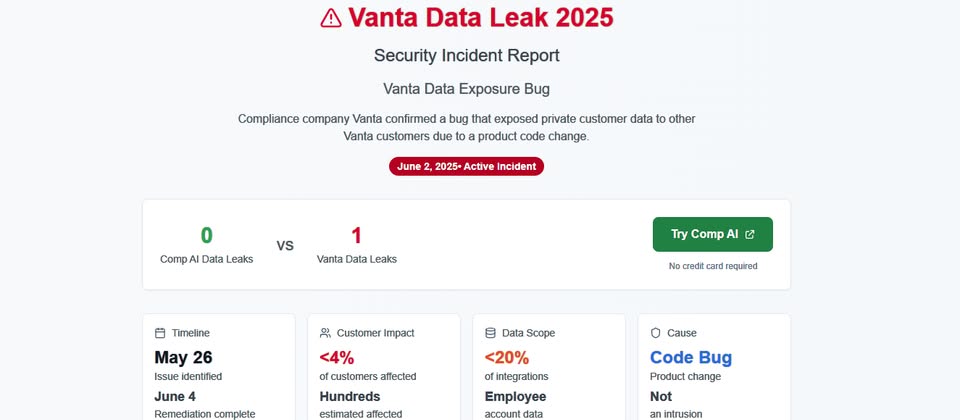Click the blue Code Bug text

(x=691, y=358)
